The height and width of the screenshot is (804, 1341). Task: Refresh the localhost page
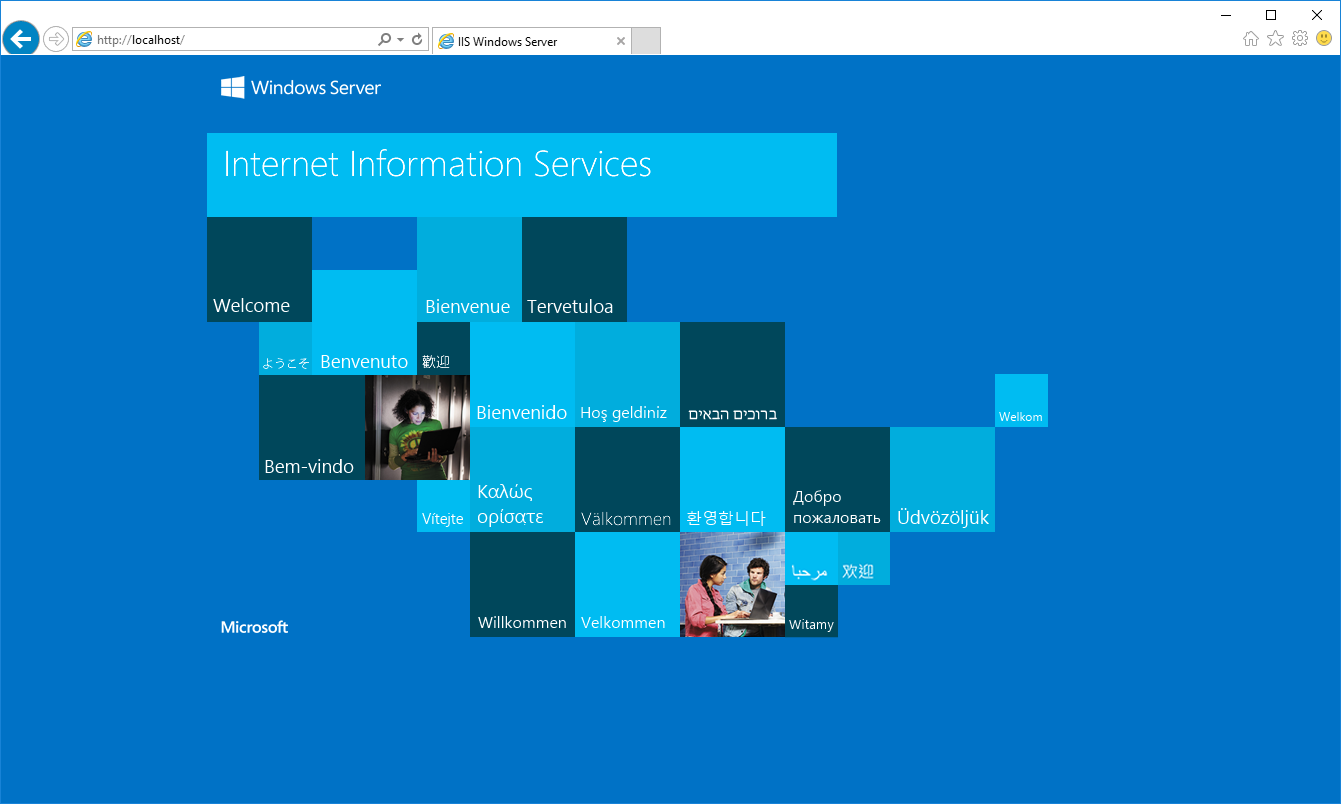(417, 40)
